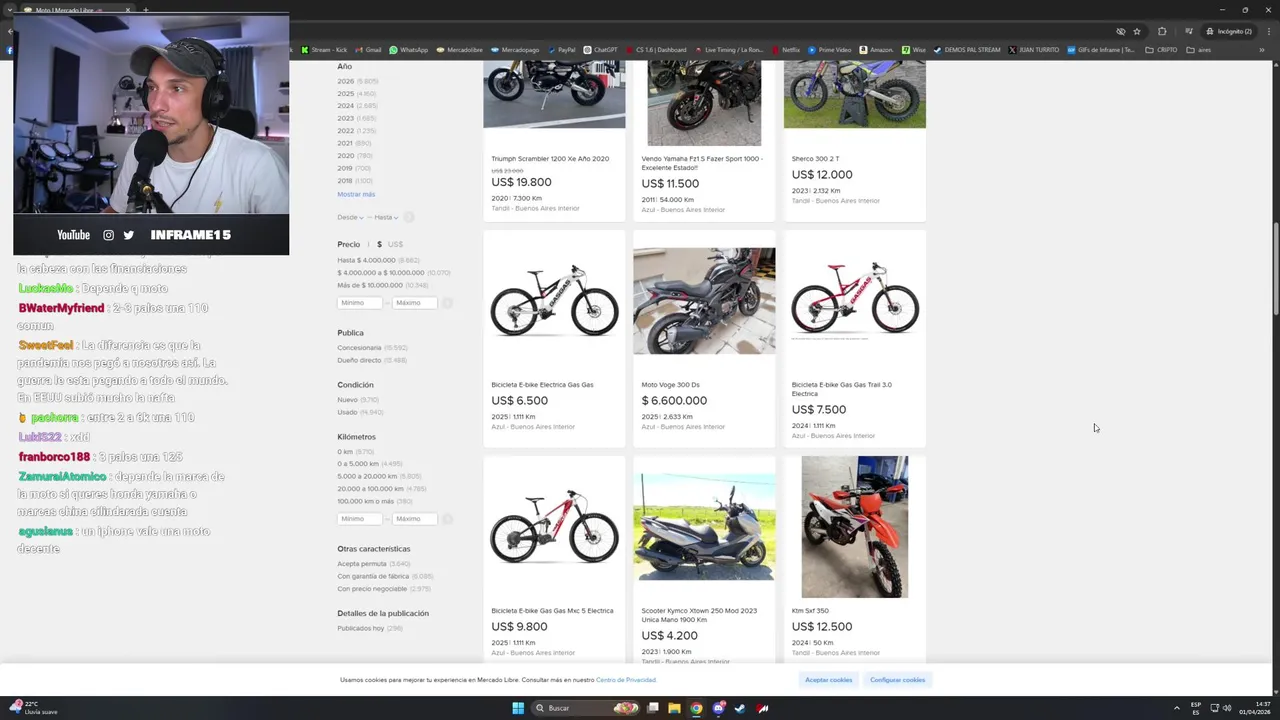The height and width of the screenshot is (720, 1280).
Task: Open the Ktm Sxf 350 listing photo
Action: tap(855, 527)
